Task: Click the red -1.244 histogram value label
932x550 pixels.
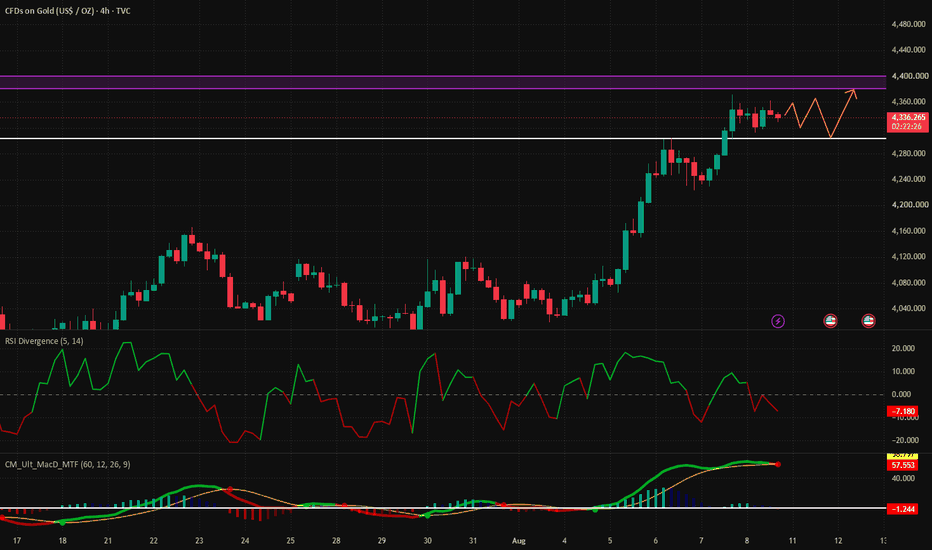Action: 902,508
